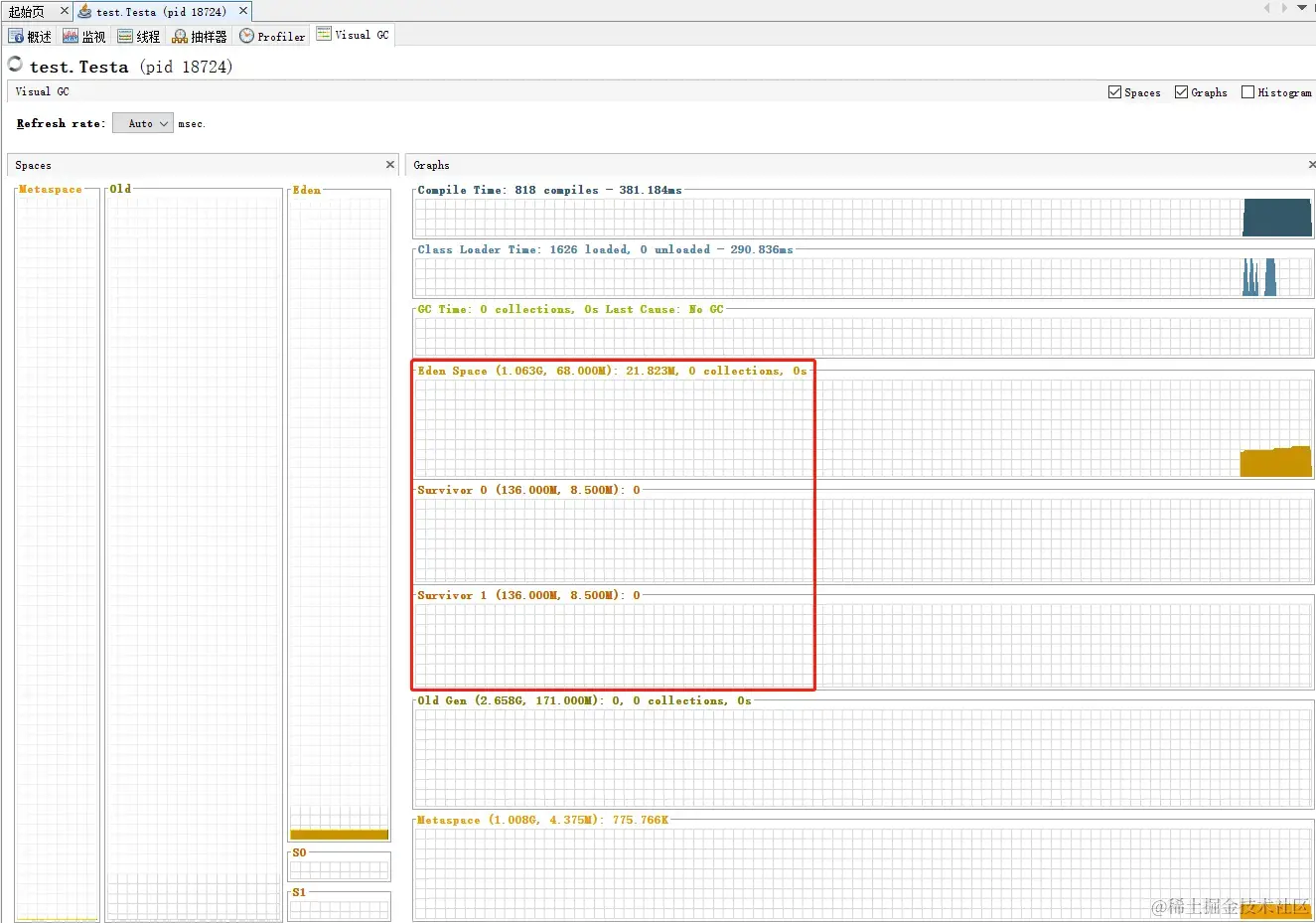Click the 监视 chart icon
Screen dimensions: 1316x923
coord(71,36)
